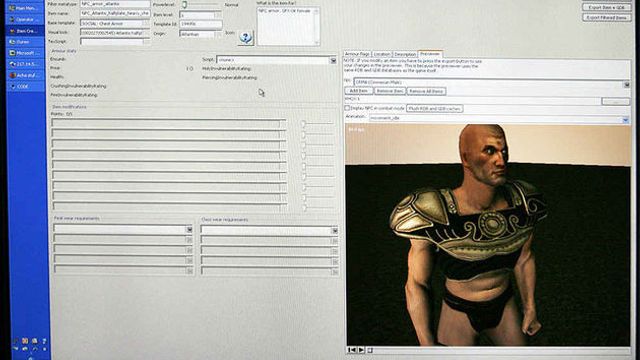This screenshot has height=360, width=640.
Task: Click the Filter metatype input field
Action: 115,4
